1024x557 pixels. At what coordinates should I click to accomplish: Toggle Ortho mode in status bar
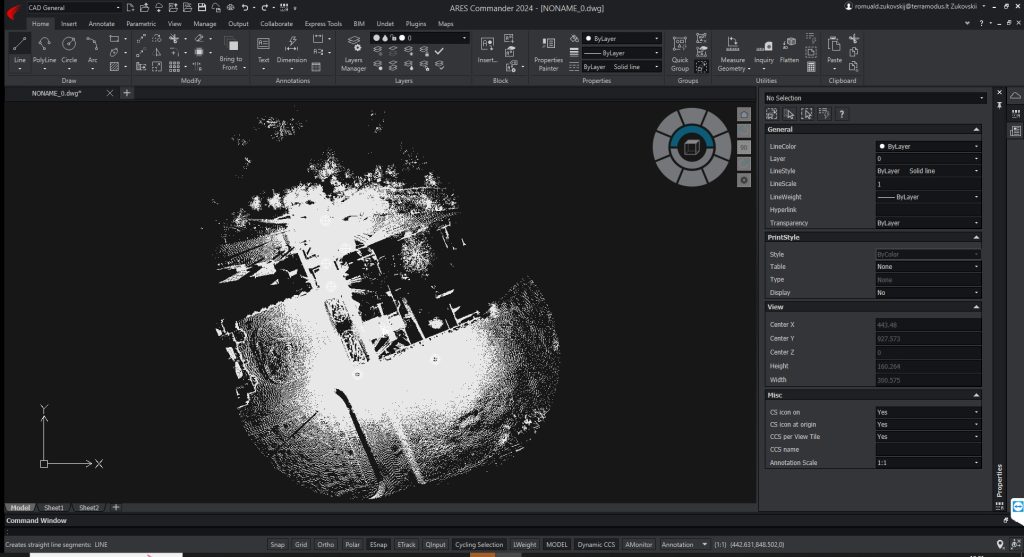325,544
